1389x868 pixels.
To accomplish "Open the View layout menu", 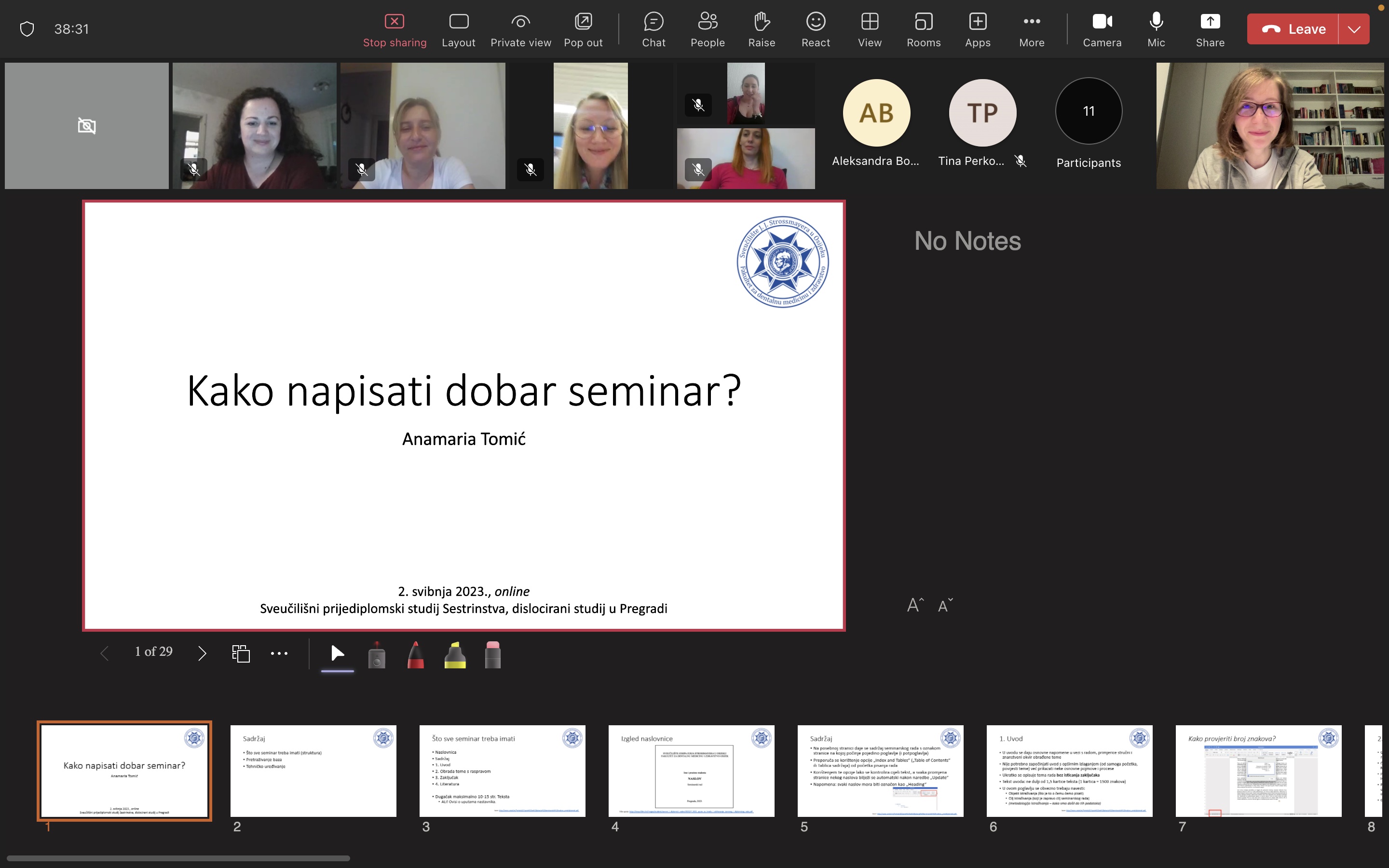I will point(869,29).
